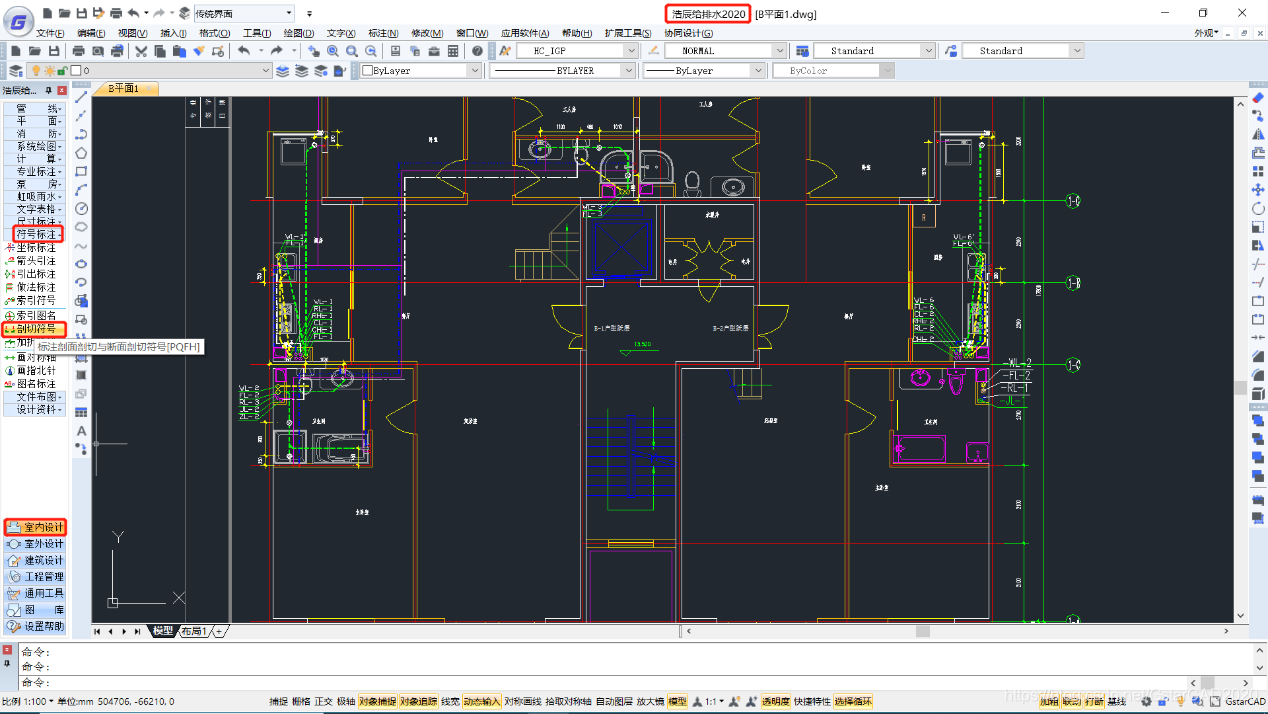
Task: Toggle 捕捉 snap mode in status bar
Action: [x=278, y=702]
